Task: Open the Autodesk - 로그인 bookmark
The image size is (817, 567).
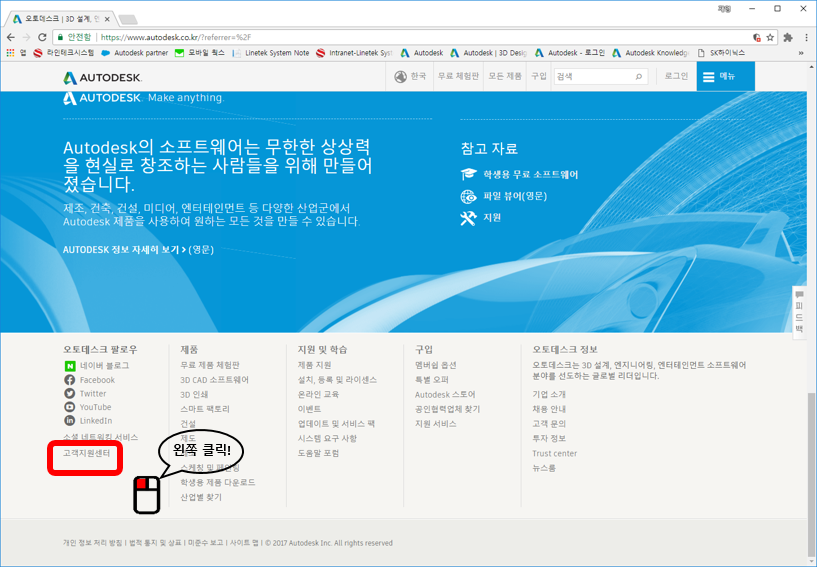Action: [x=570, y=53]
